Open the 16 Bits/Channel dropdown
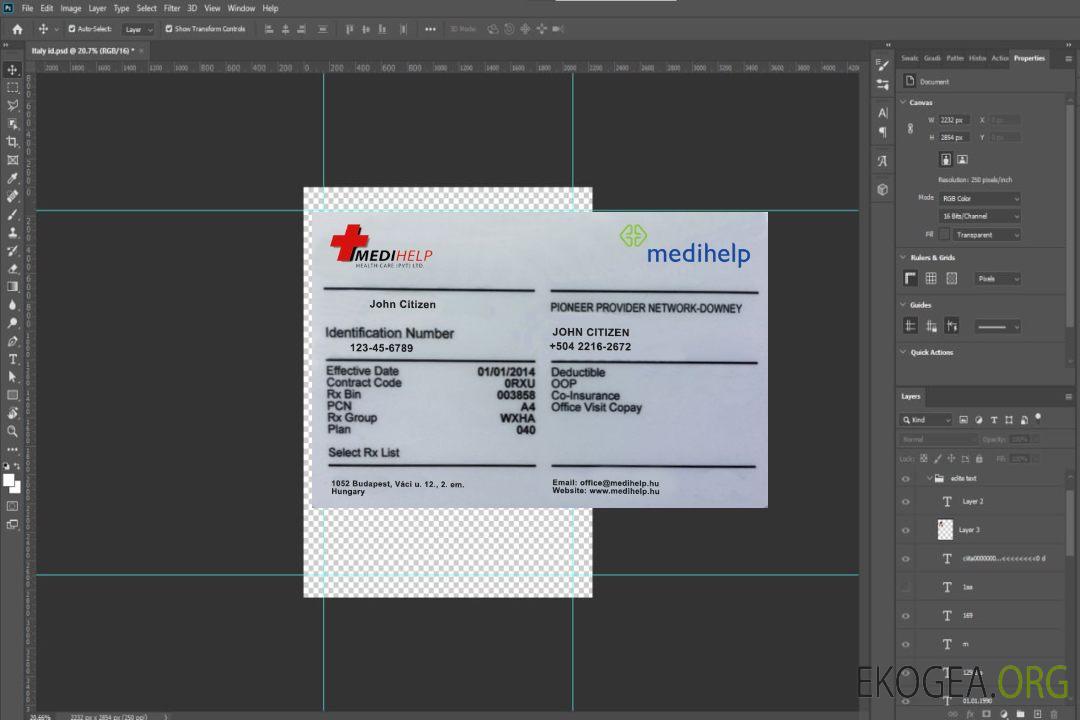The width and height of the screenshot is (1080, 720). tap(979, 216)
